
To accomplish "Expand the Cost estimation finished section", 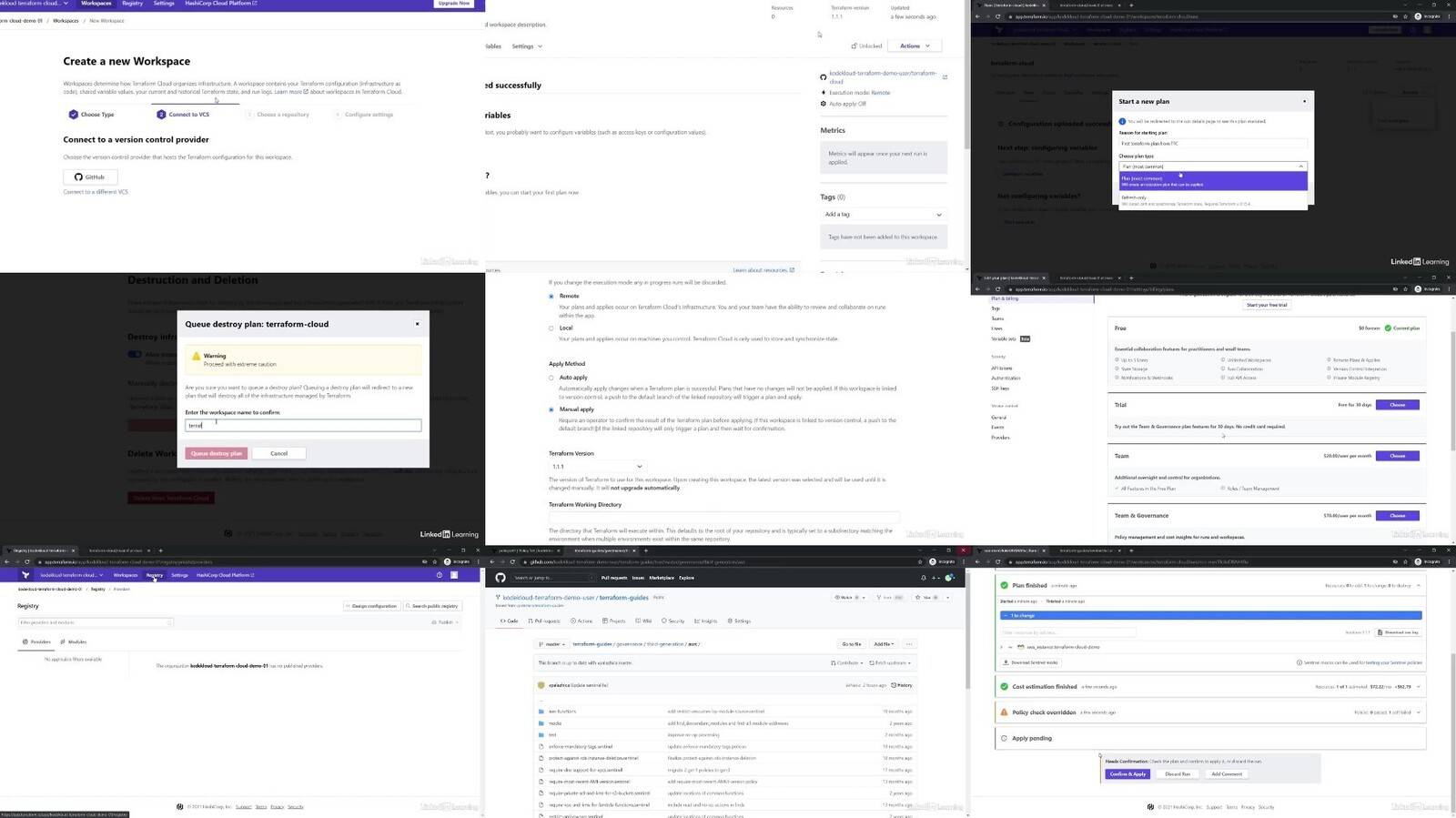I will [x=1418, y=687].
